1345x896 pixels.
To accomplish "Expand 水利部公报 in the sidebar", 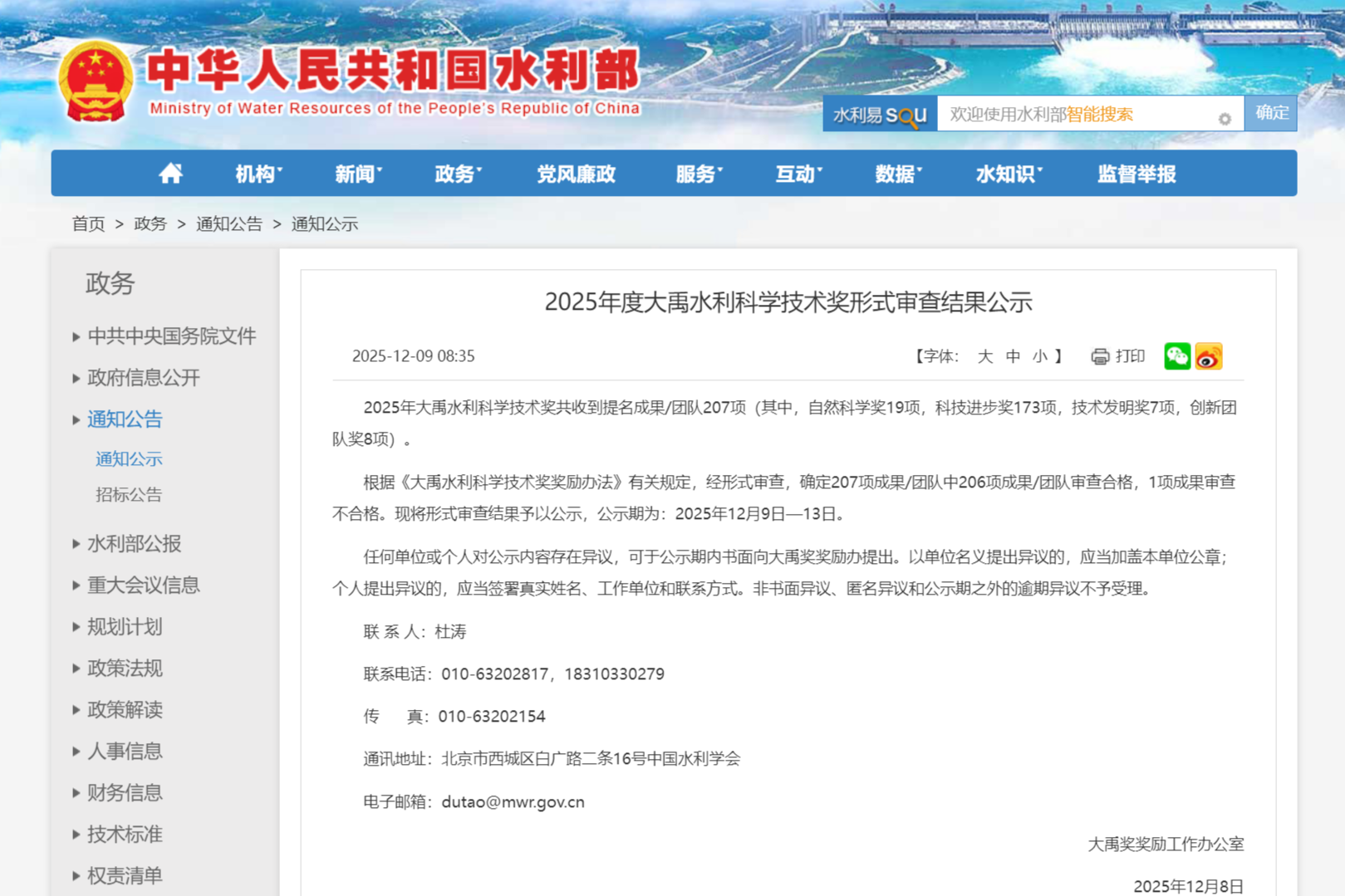I will 134,544.
